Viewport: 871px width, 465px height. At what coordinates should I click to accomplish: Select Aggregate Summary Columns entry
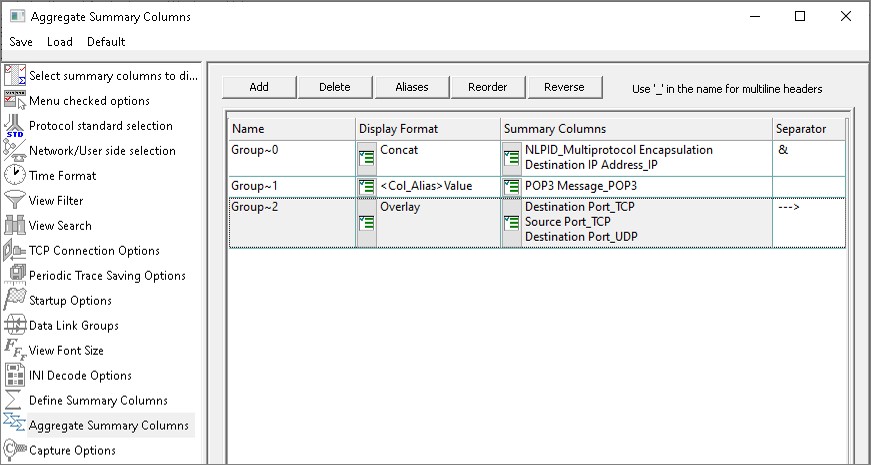click(109, 426)
